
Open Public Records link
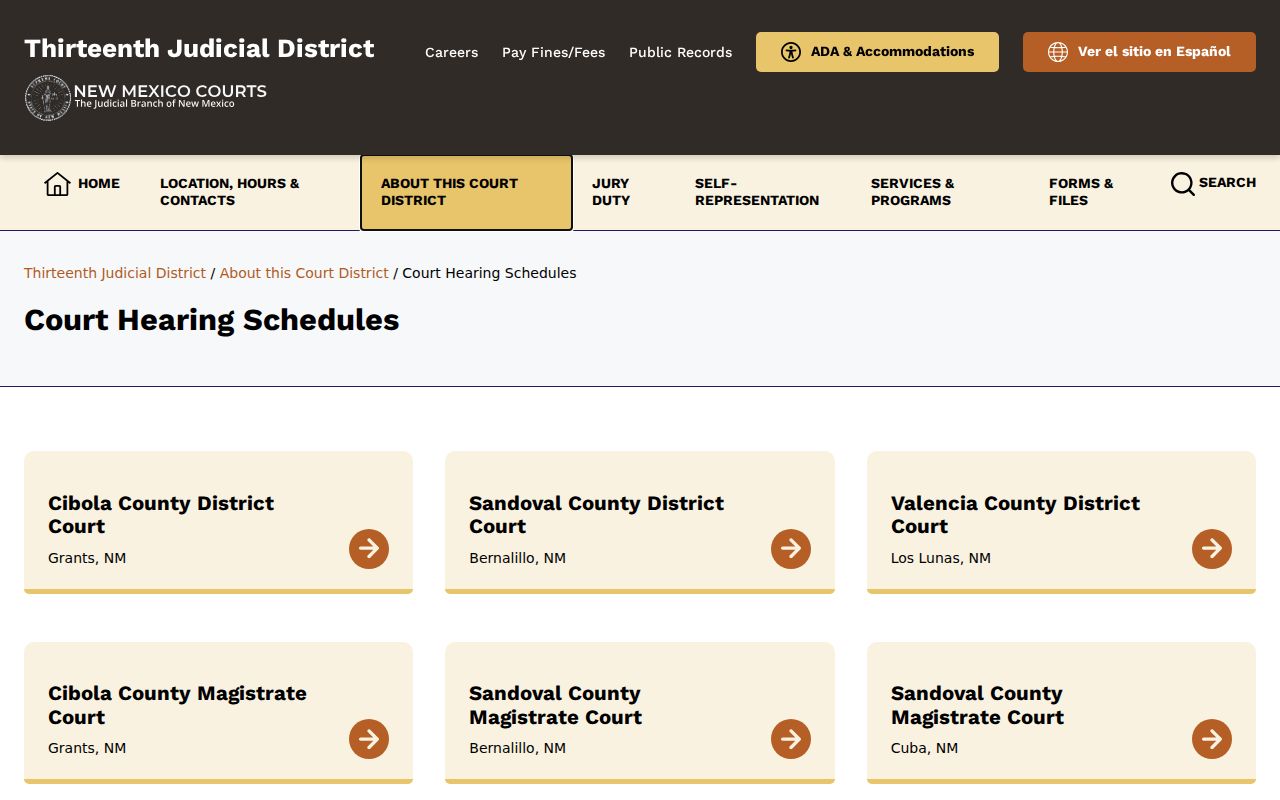(680, 52)
